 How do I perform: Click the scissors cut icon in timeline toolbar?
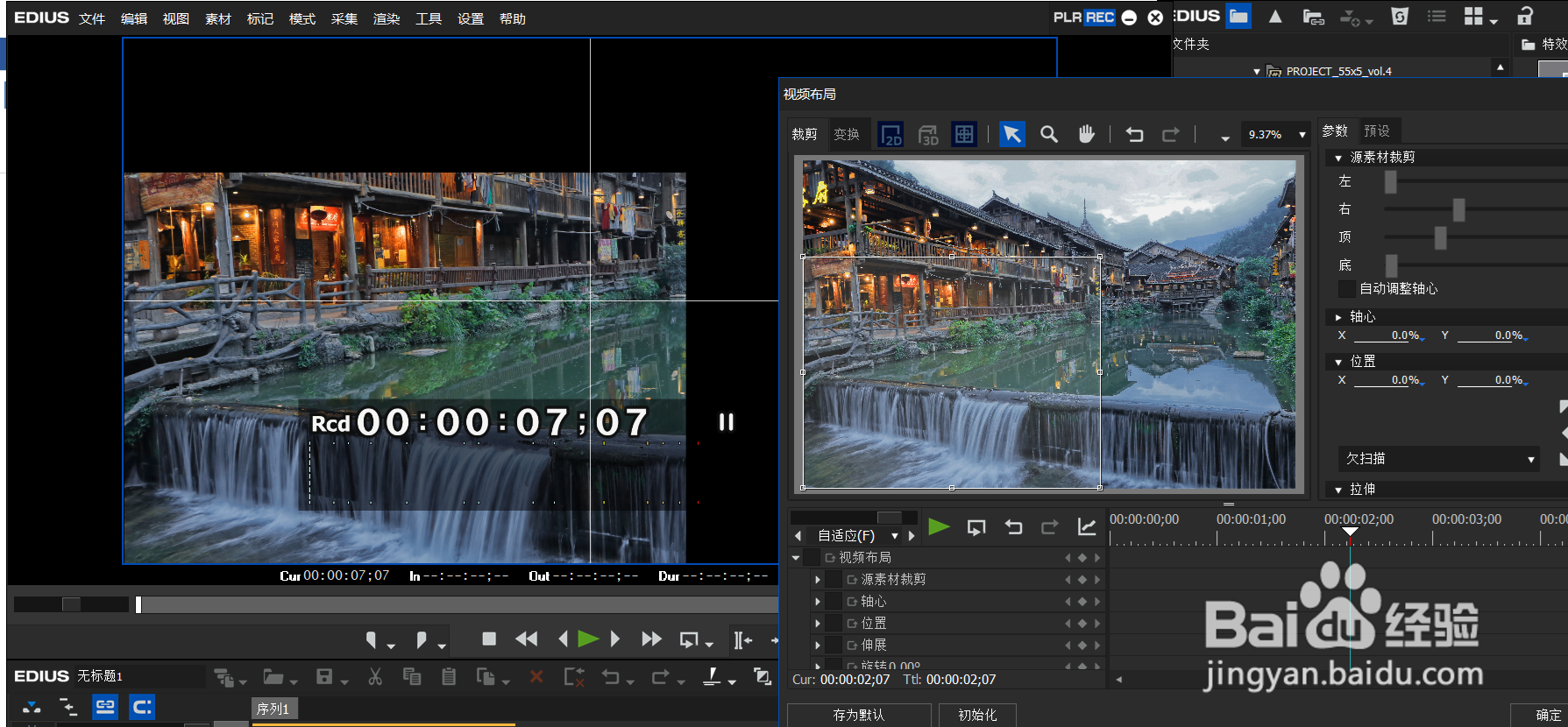[375, 676]
